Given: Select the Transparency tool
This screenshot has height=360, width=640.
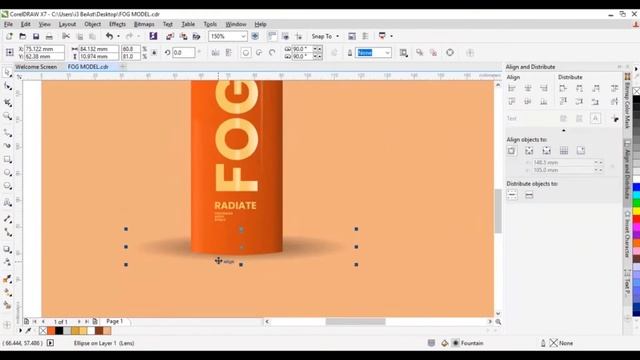Looking at the screenshot, I should coord(7,262).
